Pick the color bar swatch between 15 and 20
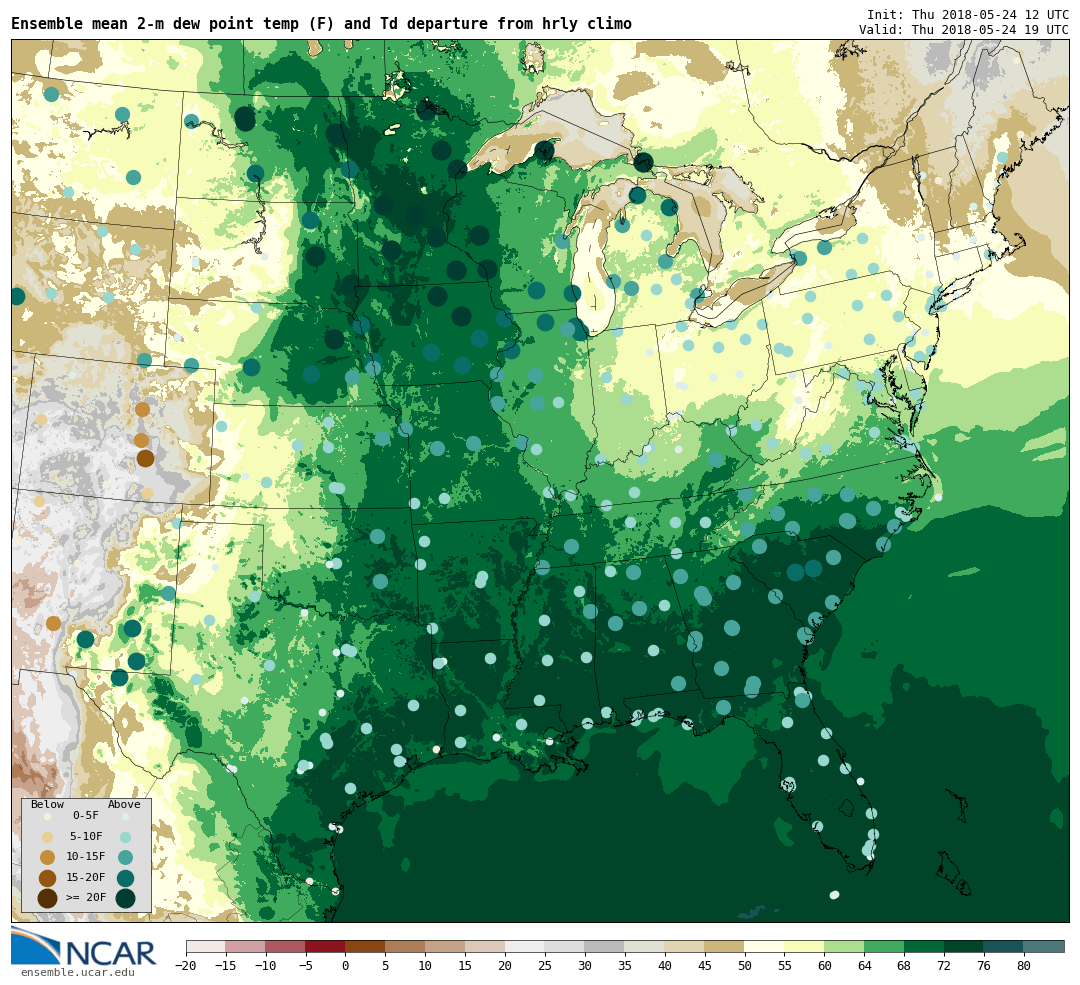This screenshot has width=1080, height=985. click(x=486, y=947)
